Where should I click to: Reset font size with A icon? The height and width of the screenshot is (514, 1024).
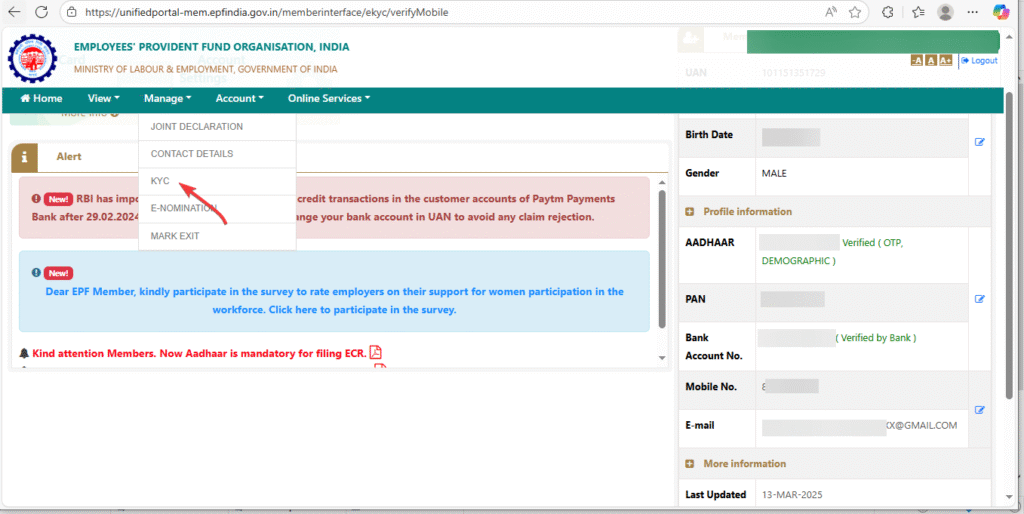point(931,61)
